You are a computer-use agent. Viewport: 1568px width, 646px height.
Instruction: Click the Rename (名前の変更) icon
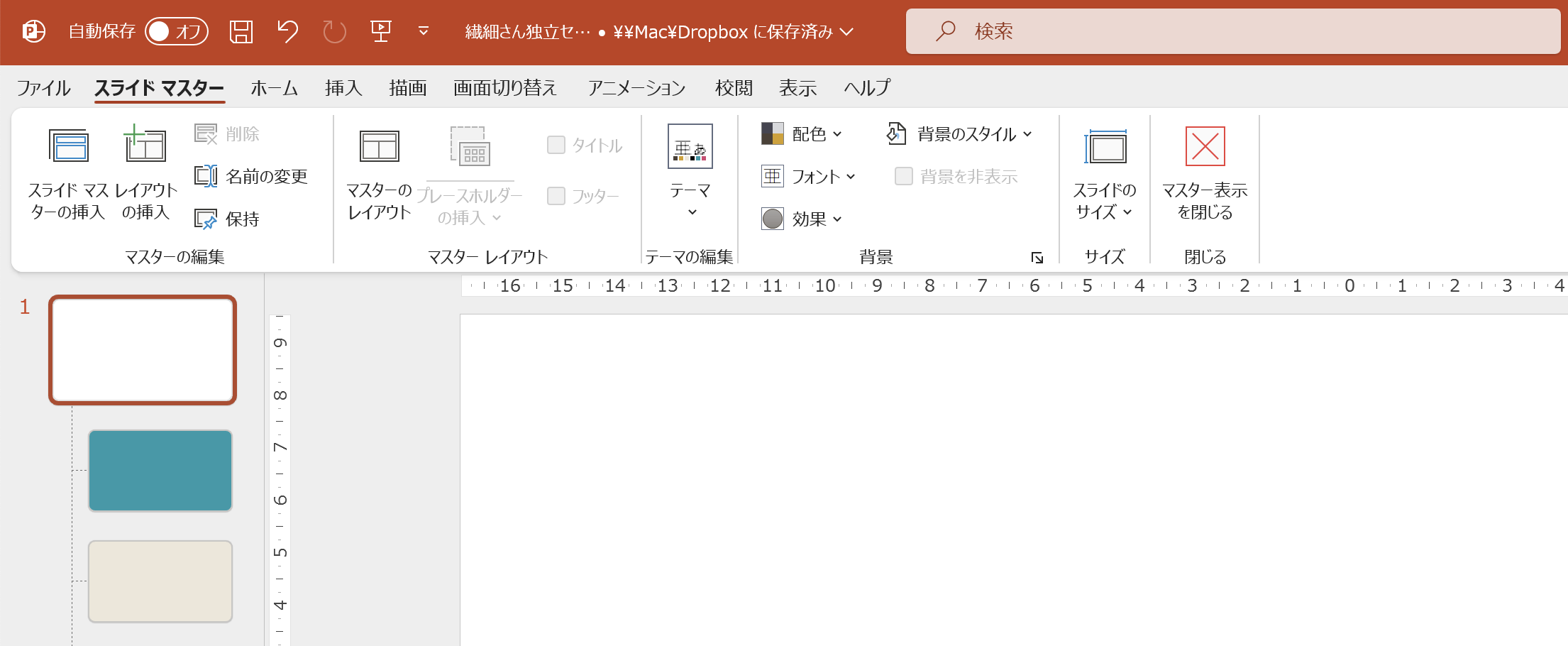click(x=206, y=176)
